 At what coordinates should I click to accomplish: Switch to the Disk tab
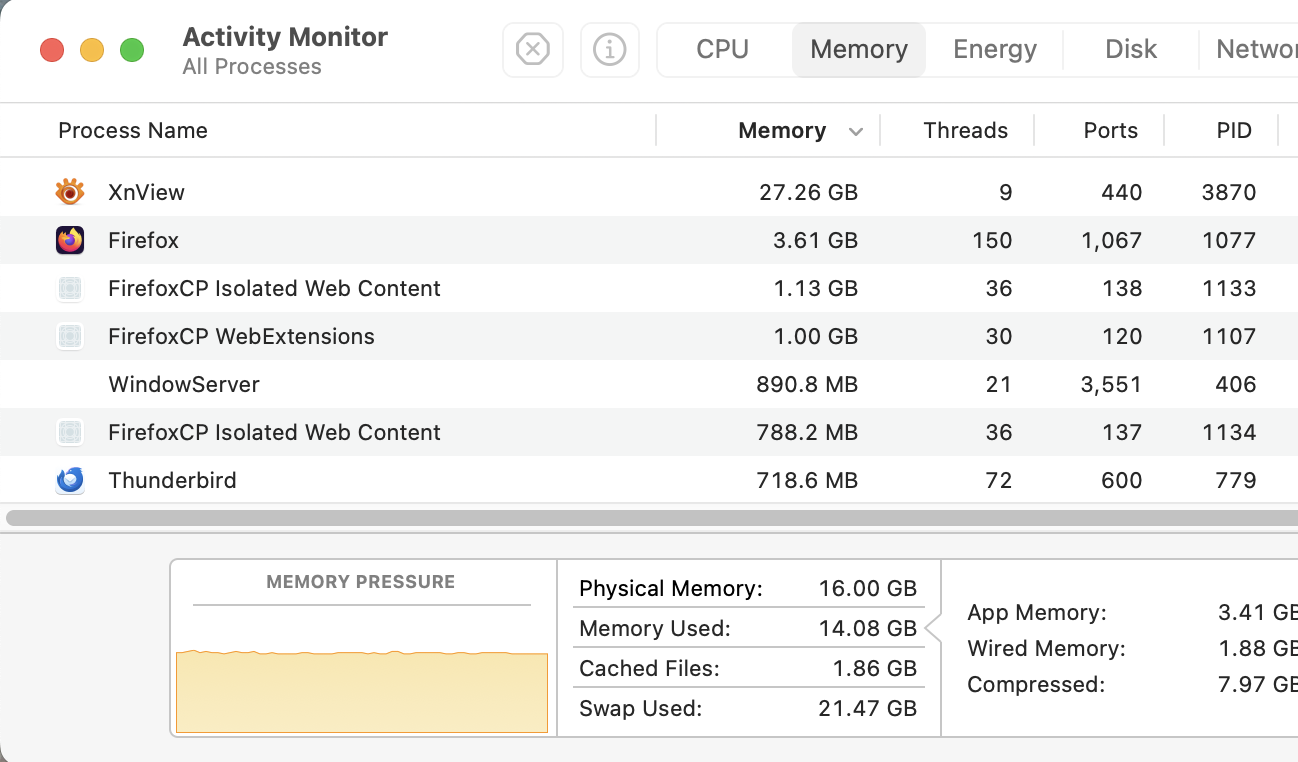click(x=1131, y=49)
